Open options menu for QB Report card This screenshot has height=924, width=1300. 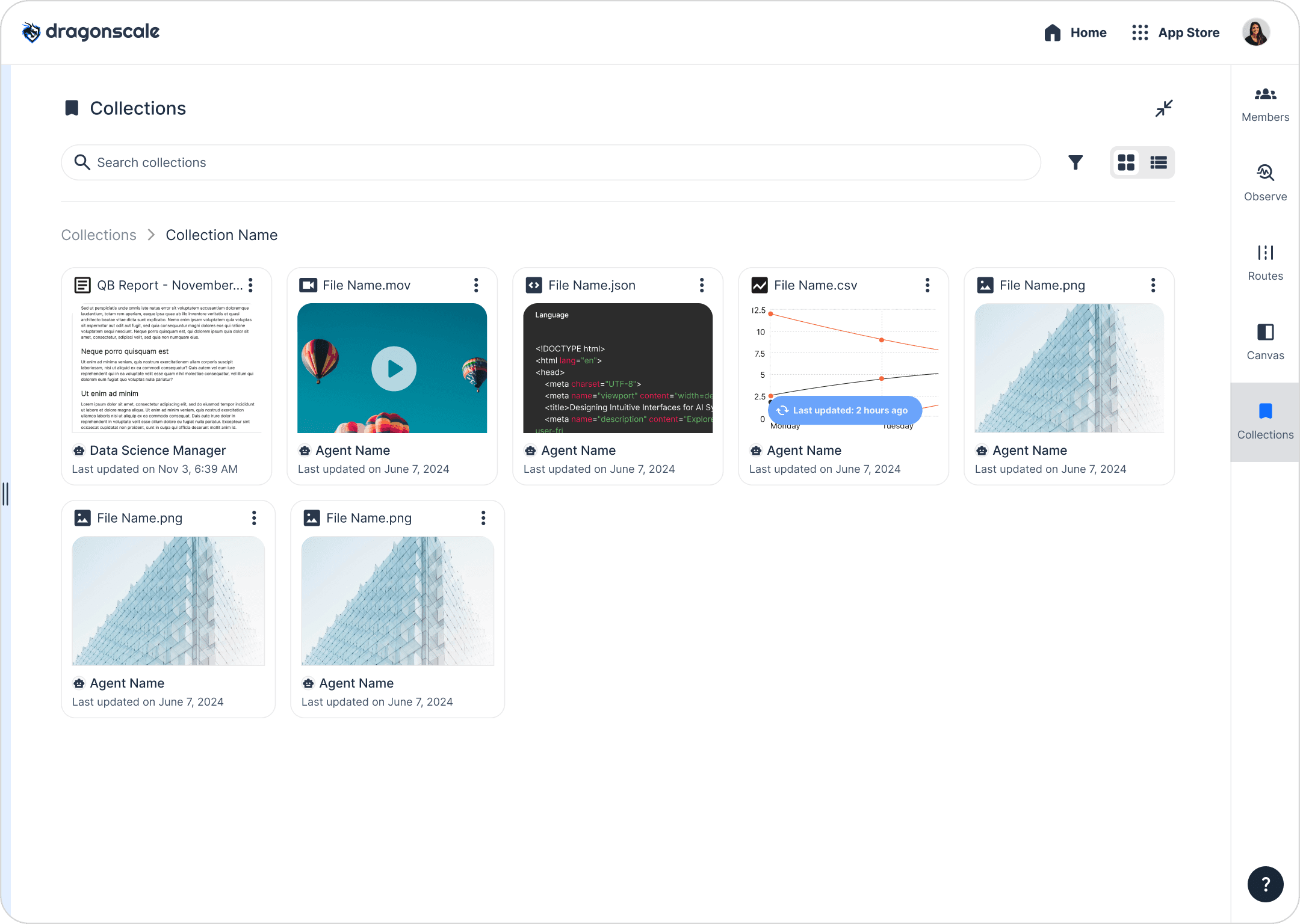click(x=251, y=285)
